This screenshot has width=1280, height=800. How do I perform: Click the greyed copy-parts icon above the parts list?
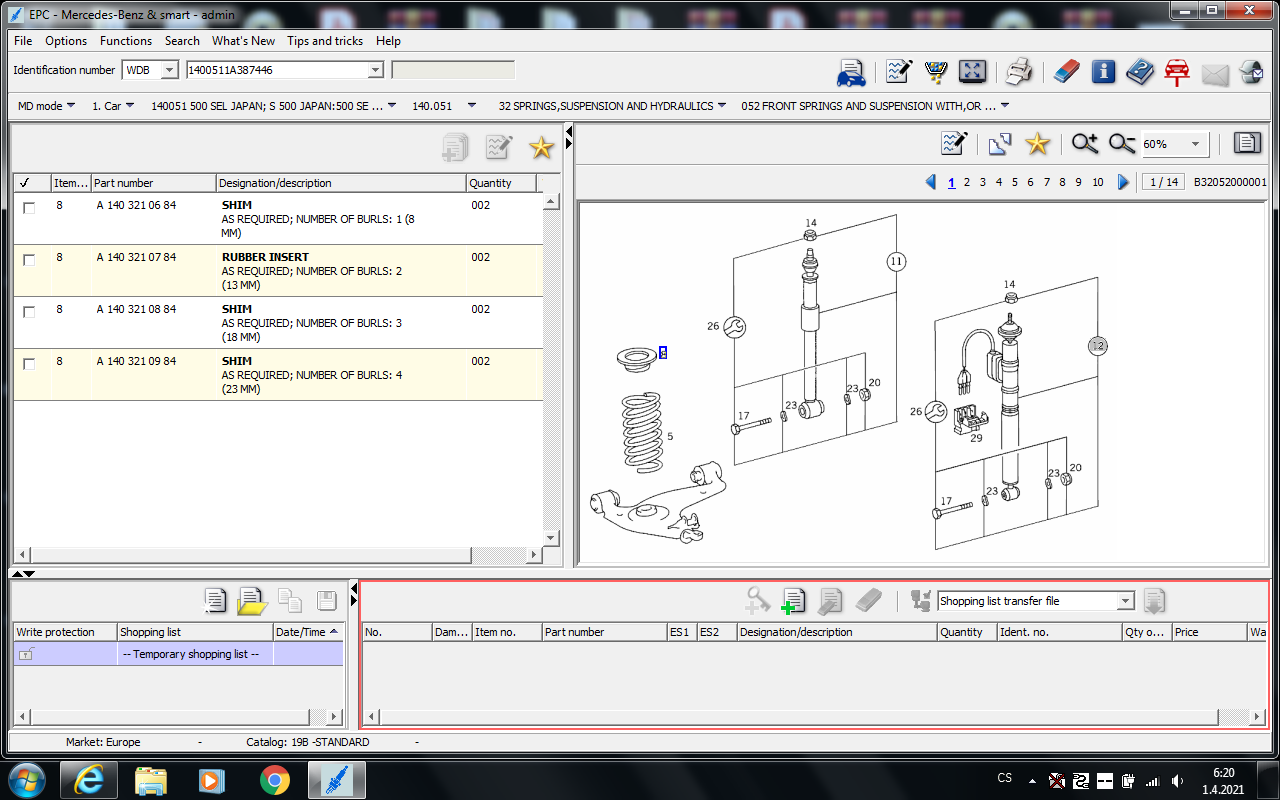point(455,147)
